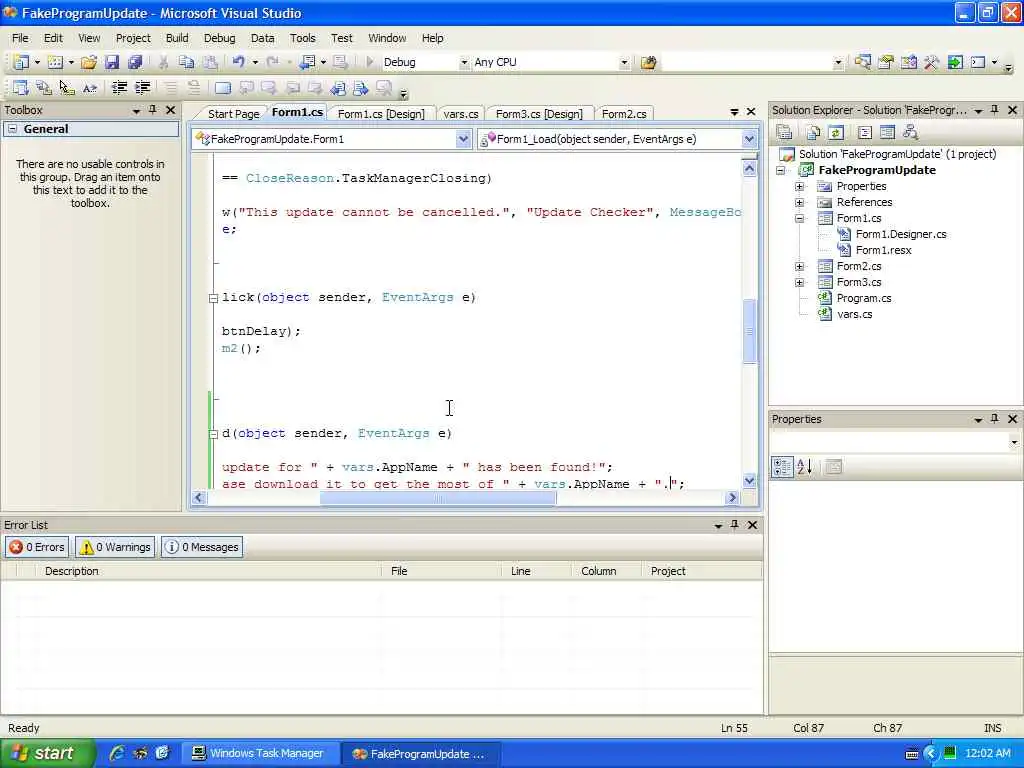
Task: Open the Form1_Load member dropdown
Action: coord(749,138)
